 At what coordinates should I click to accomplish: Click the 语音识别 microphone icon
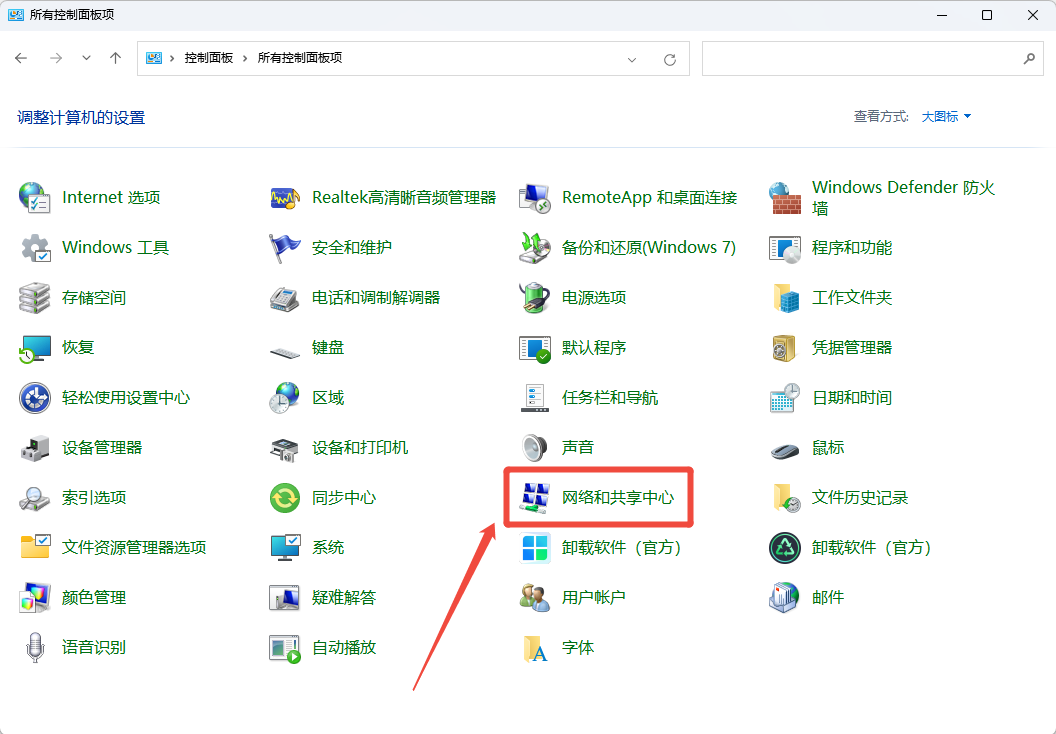(x=34, y=648)
